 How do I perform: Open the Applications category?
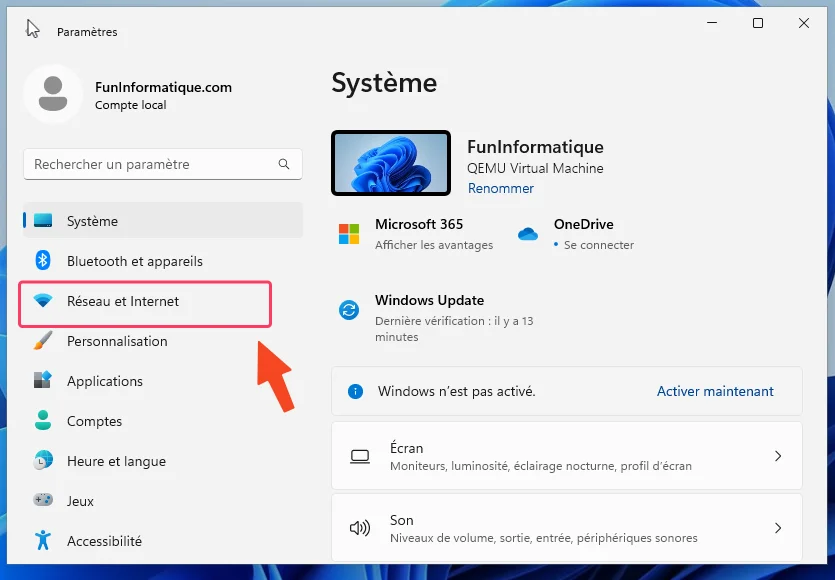(163, 381)
